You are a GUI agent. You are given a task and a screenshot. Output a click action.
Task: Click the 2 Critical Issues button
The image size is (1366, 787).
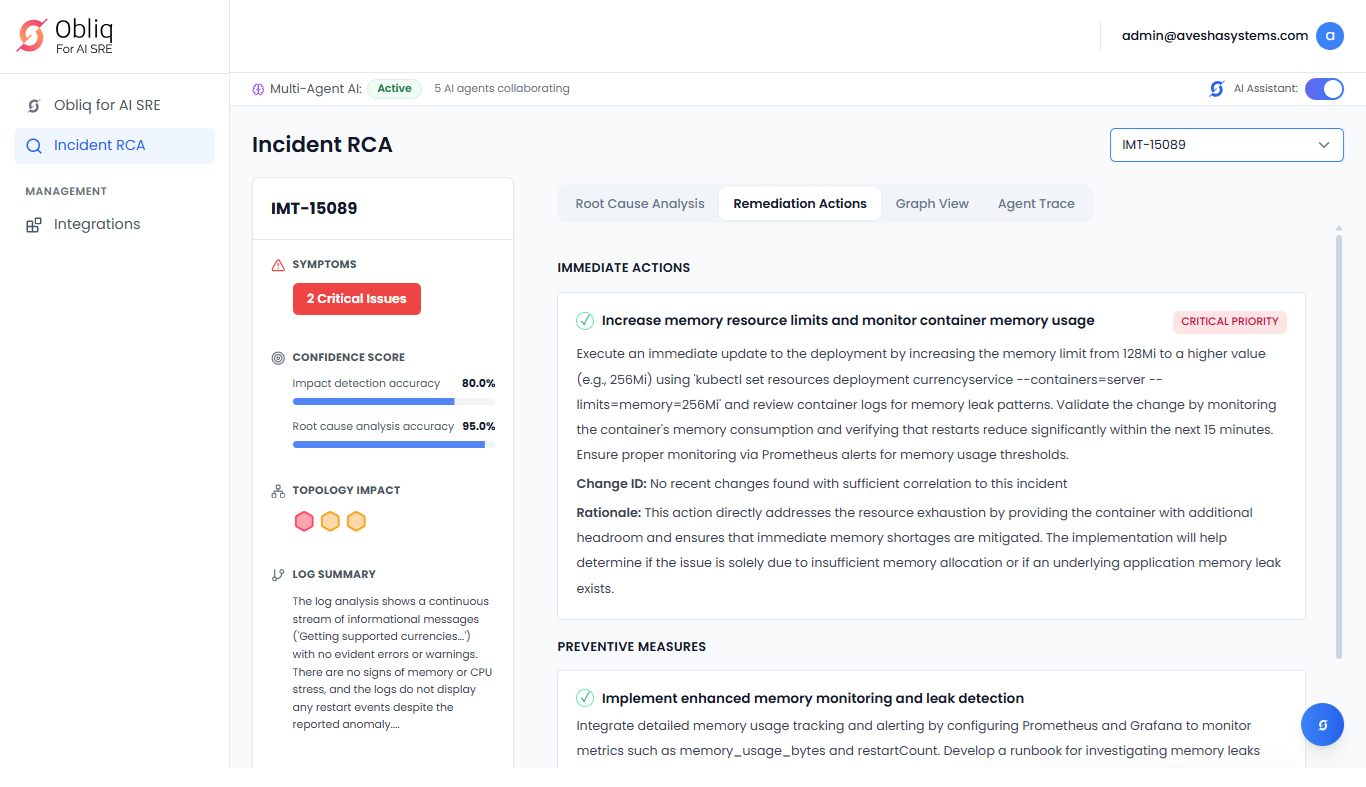click(357, 299)
